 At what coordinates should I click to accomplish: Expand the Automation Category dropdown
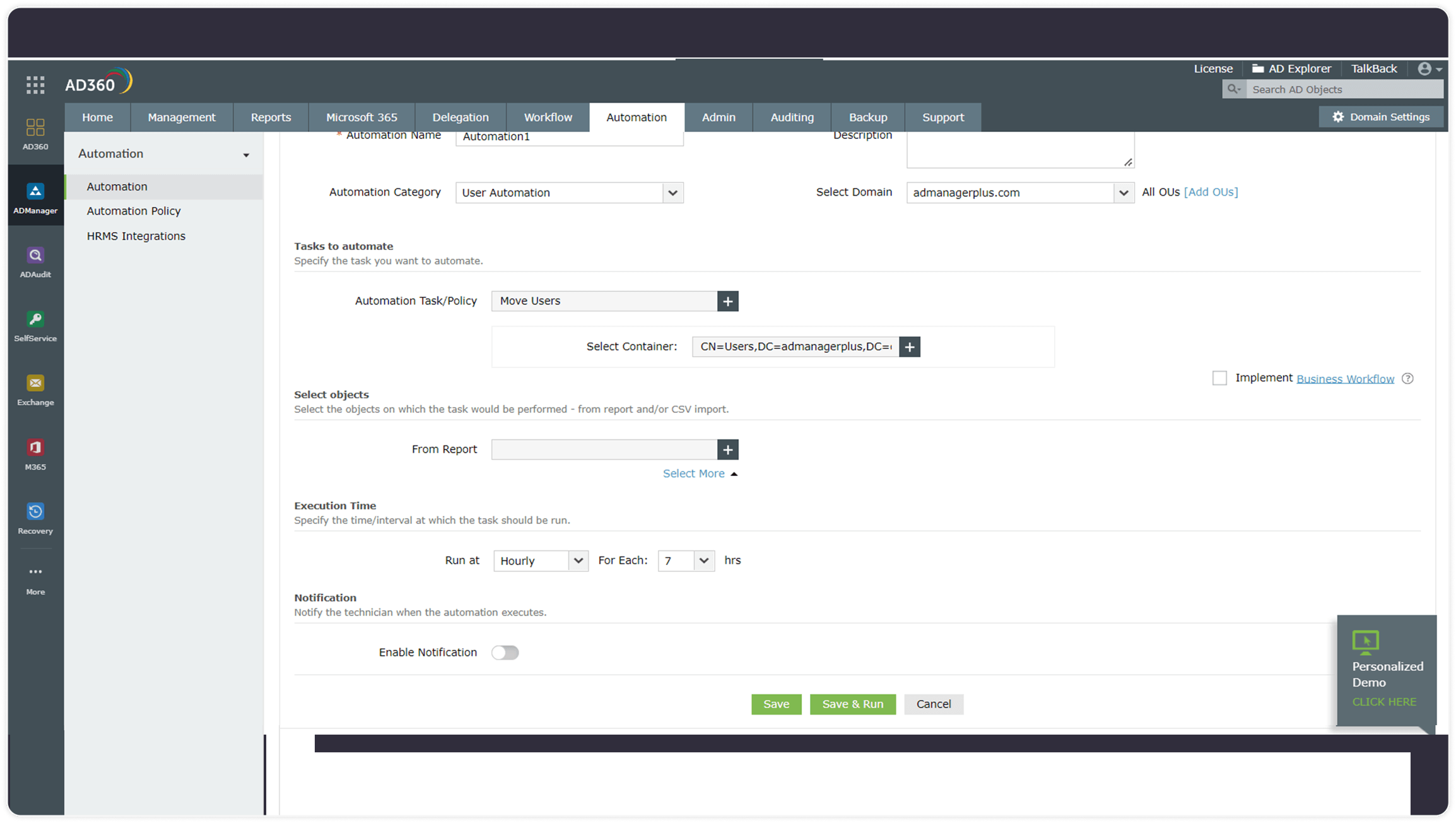672,192
